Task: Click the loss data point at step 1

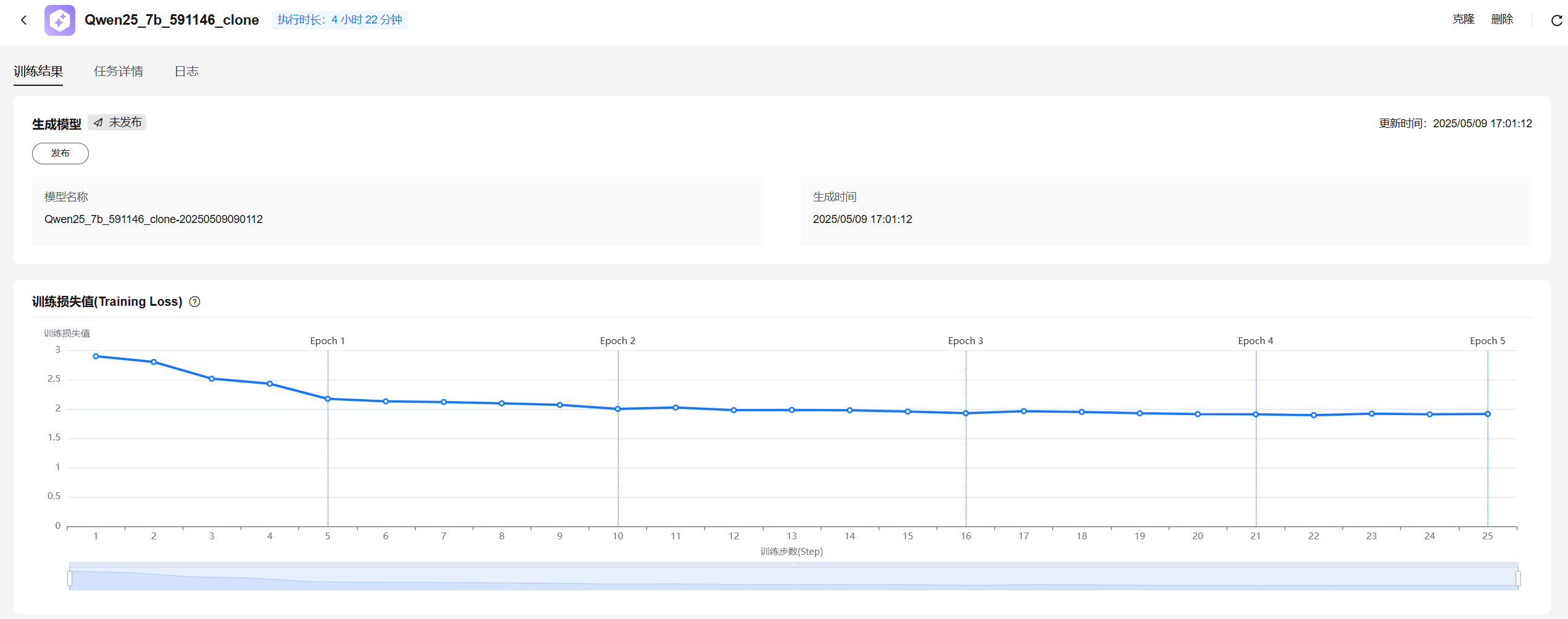Action: tap(96, 356)
